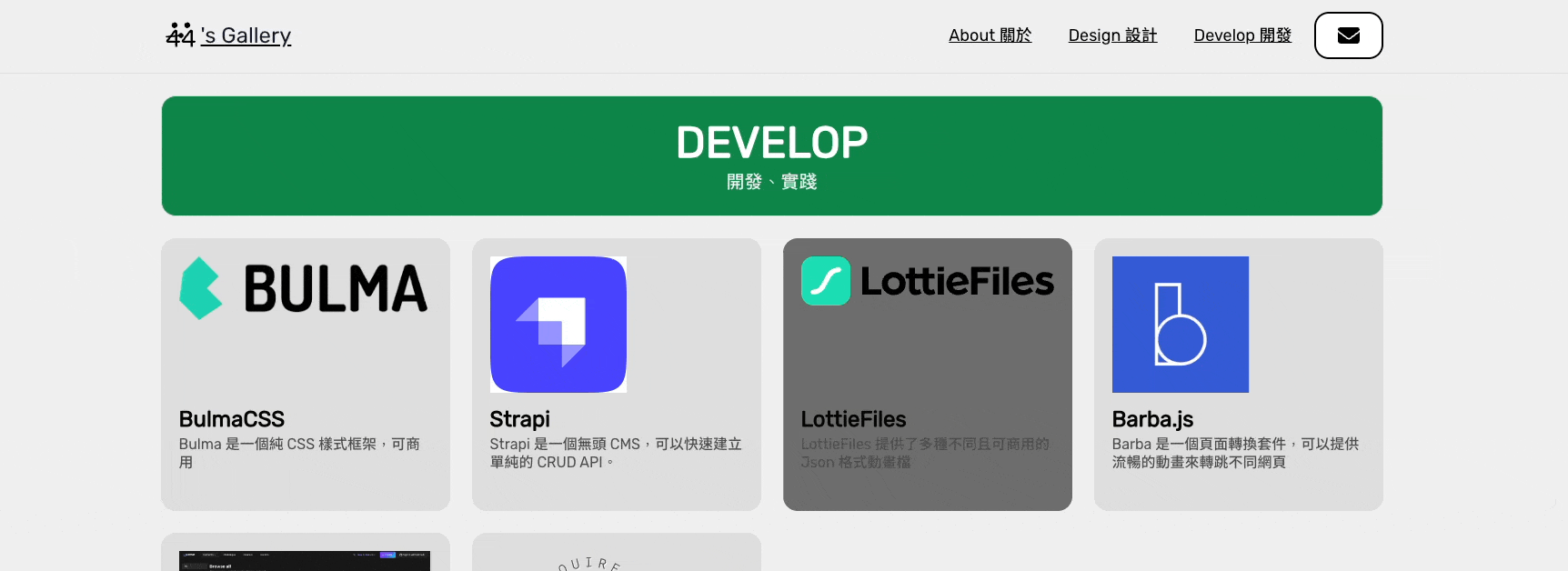The height and width of the screenshot is (571, 1568).
Task: Open the Strapi card title
Action: point(519,419)
